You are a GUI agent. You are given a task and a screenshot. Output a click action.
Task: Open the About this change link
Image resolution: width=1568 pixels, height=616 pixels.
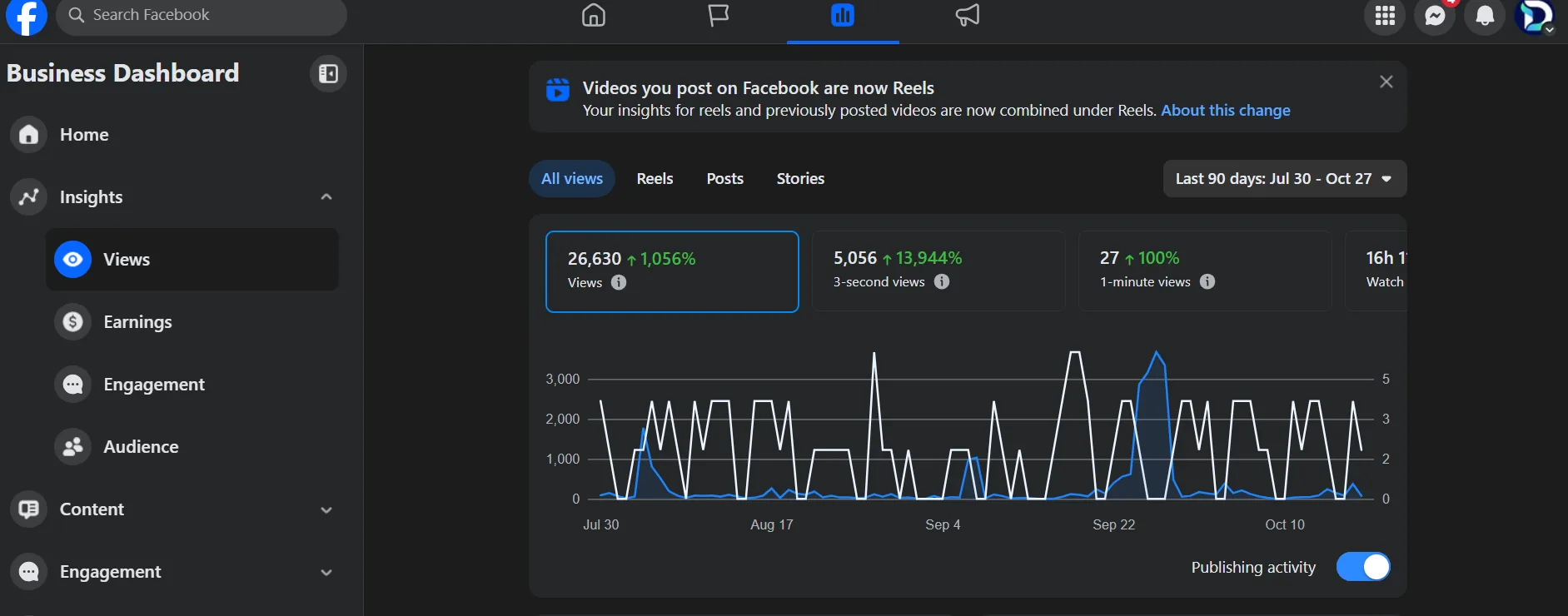point(1226,111)
